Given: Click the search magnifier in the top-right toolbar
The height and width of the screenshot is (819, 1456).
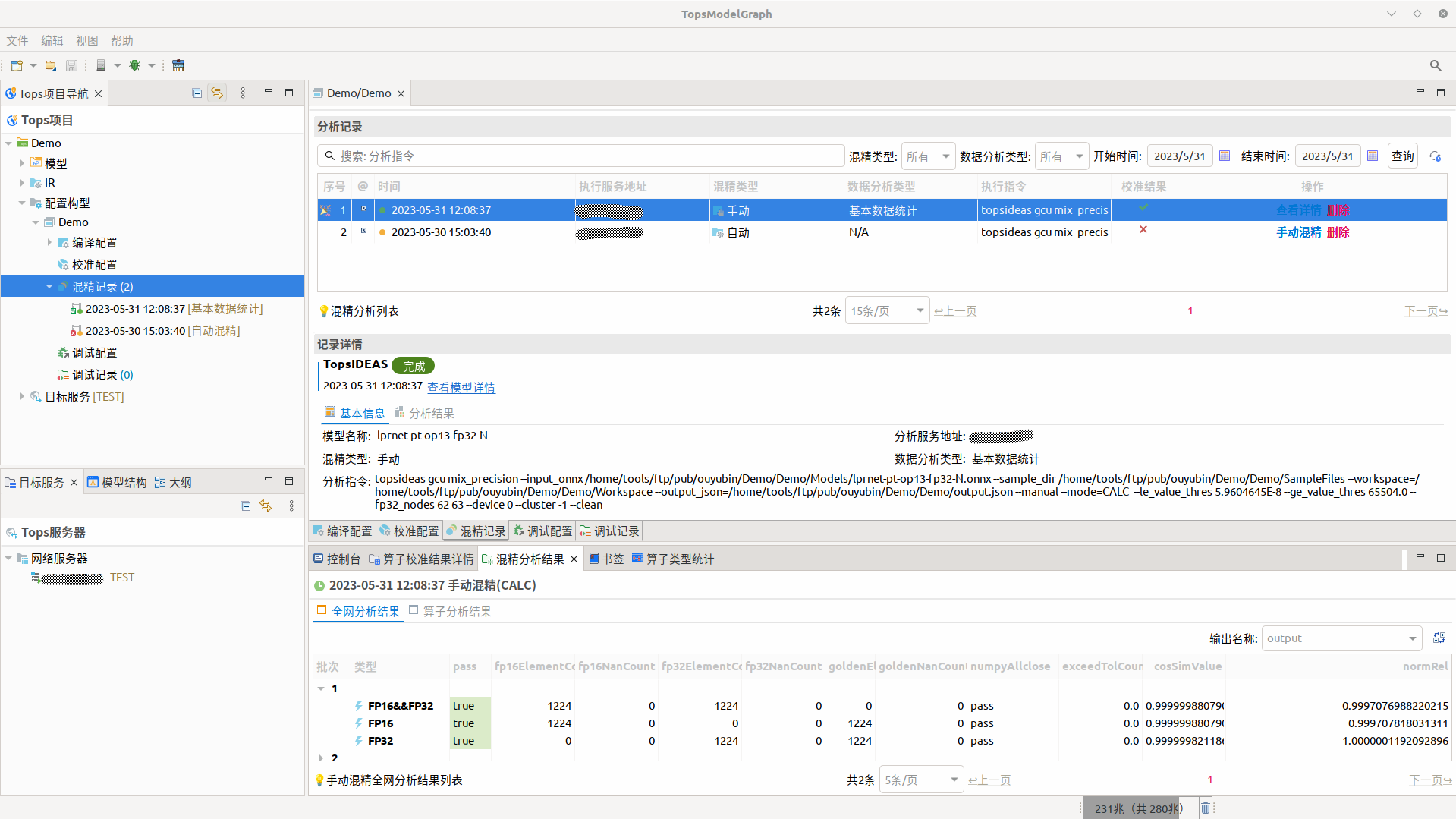Looking at the screenshot, I should (1436, 65).
